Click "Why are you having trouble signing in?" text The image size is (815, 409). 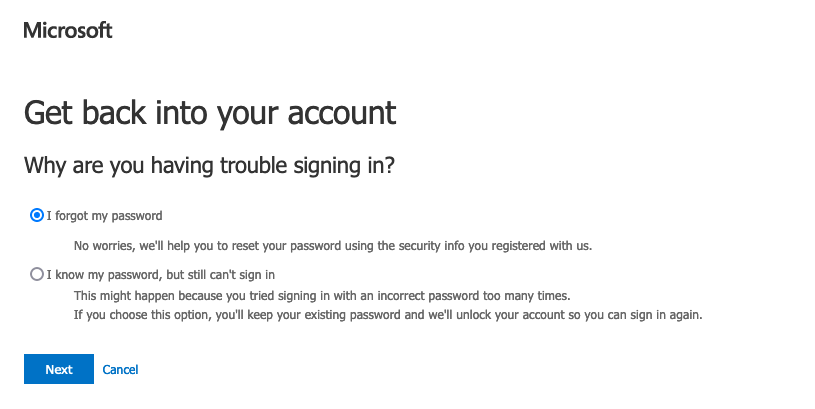click(209, 165)
